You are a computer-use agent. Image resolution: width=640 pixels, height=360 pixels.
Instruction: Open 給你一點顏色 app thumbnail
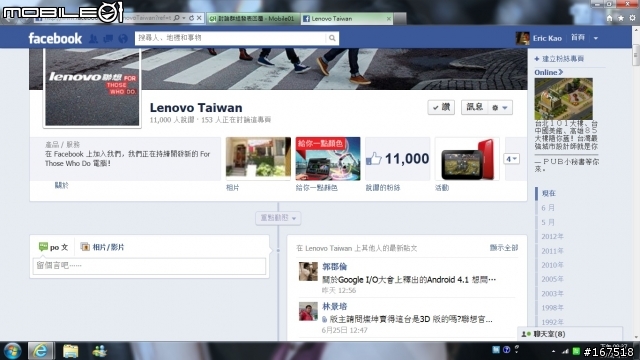pyautogui.click(x=328, y=158)
